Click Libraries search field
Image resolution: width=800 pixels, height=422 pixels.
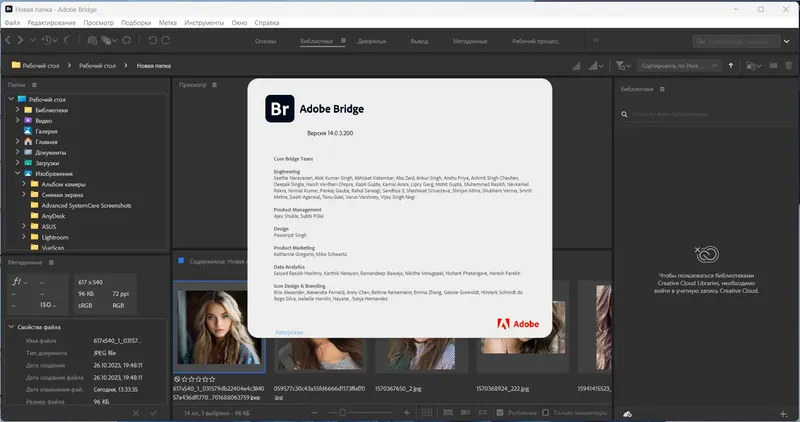(706, 114)
